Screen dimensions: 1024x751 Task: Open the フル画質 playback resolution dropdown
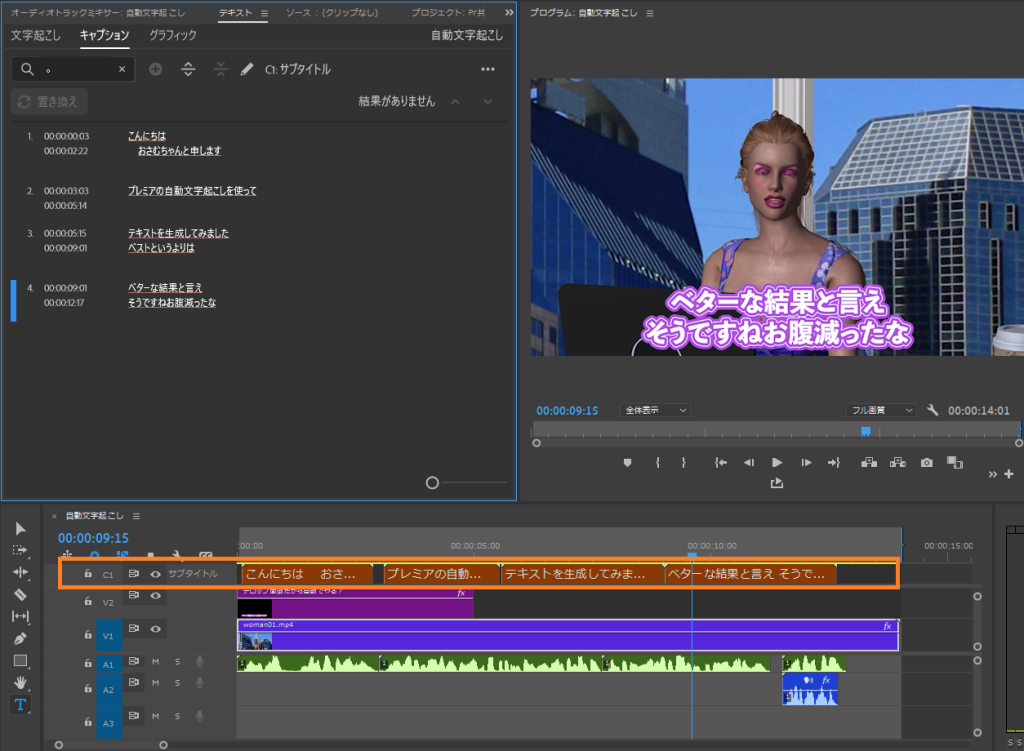[881, 410]
